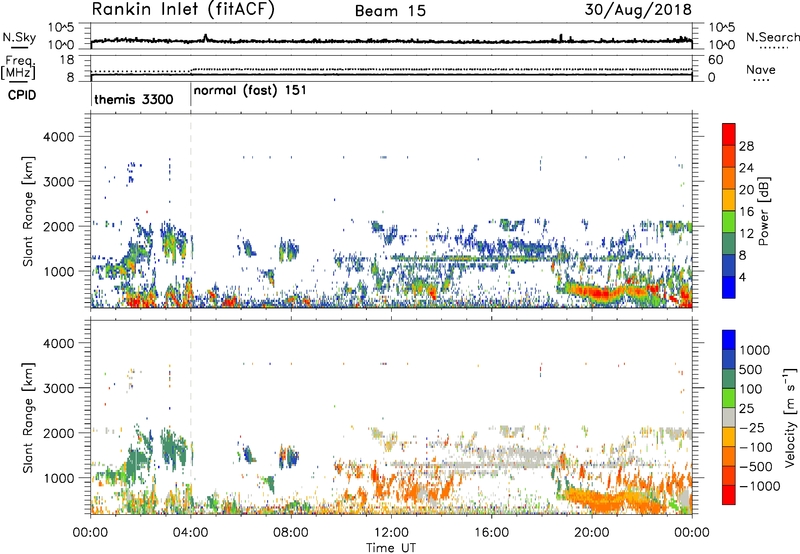Screen dimensions: 800x554
Task: Select the Power [dB] colorbar title
Action: 763,211
